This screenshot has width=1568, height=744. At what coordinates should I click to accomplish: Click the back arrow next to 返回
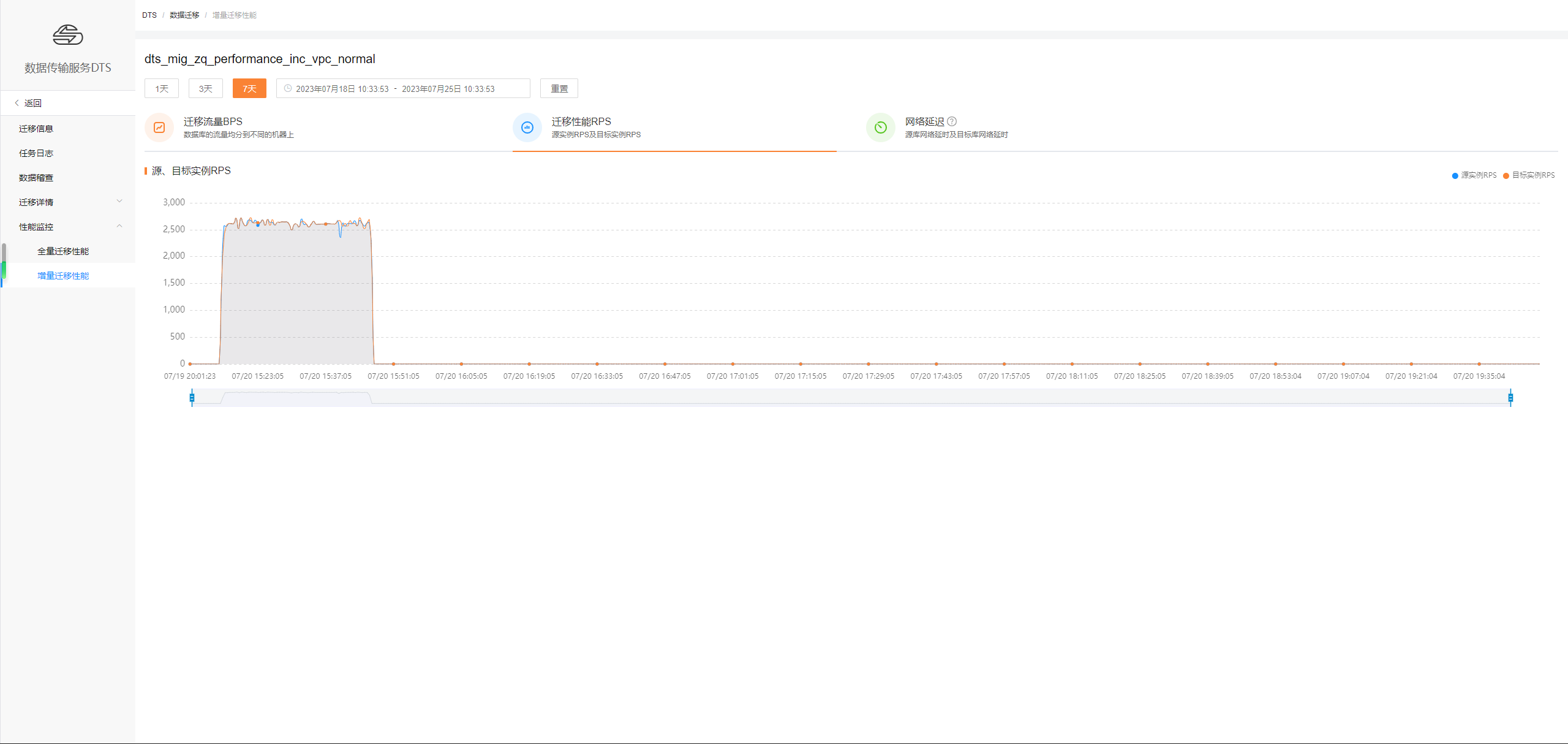point(17,103)
